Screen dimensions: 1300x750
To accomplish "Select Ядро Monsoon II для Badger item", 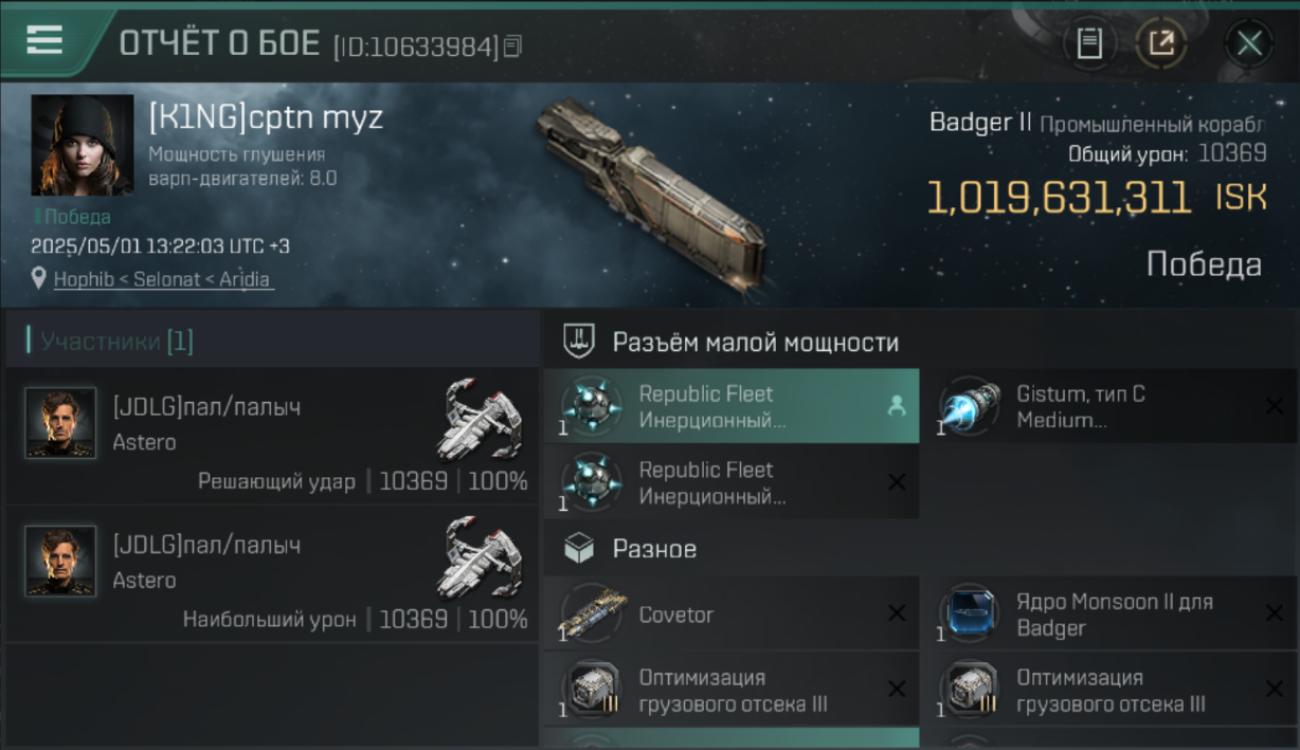I will (x=1108, y=614).
